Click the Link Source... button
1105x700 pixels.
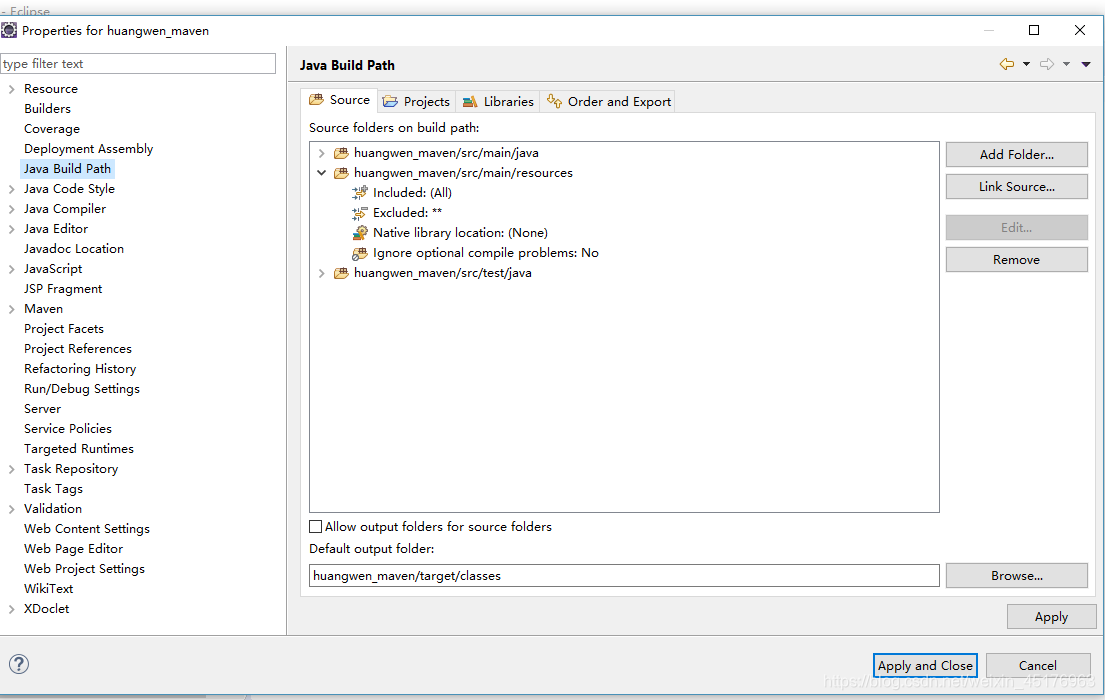coord(1016,187)
